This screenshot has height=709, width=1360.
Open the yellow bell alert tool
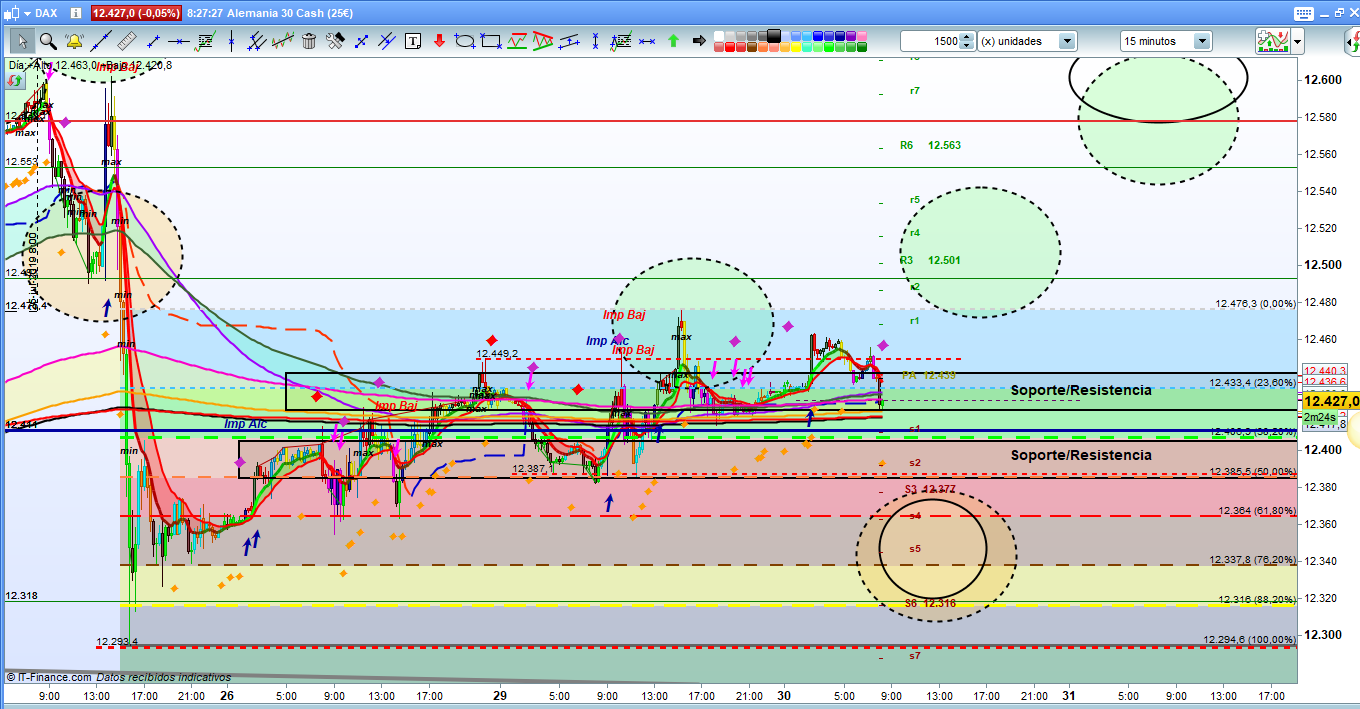(74, 41)
